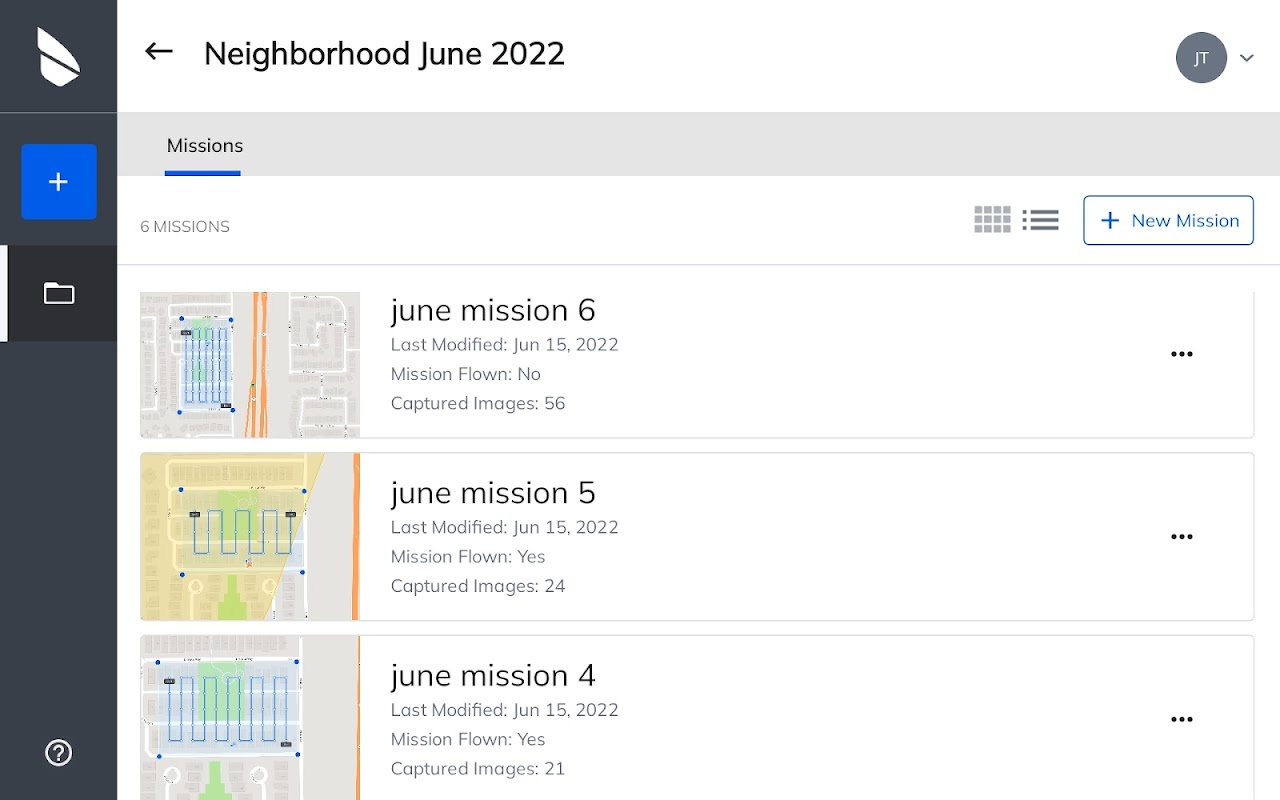Go back using the left arrow
The height and width of the screenshot is (800, 1280).
159,52
